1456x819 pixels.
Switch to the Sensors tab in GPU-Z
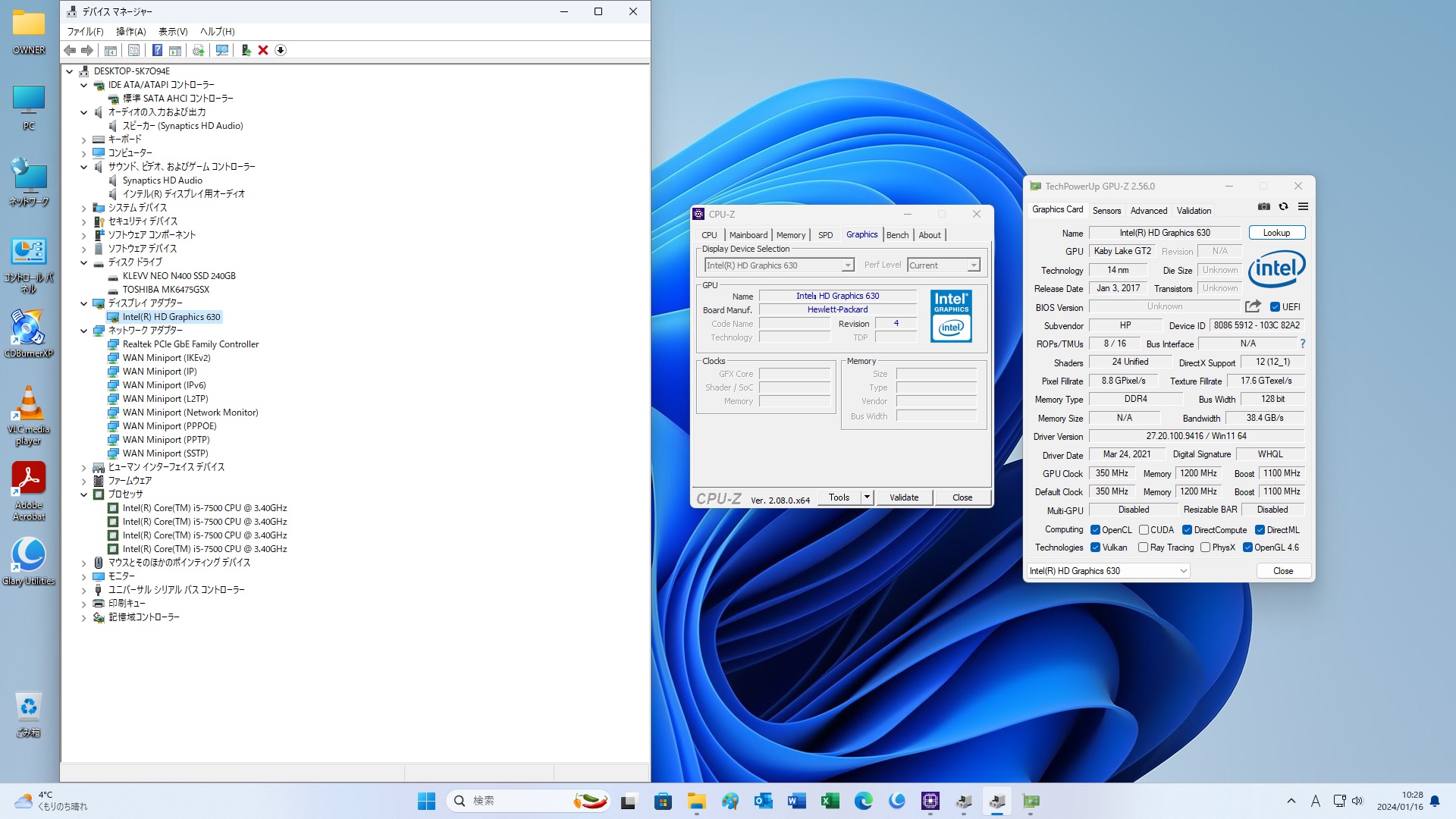click(1106, 211)
